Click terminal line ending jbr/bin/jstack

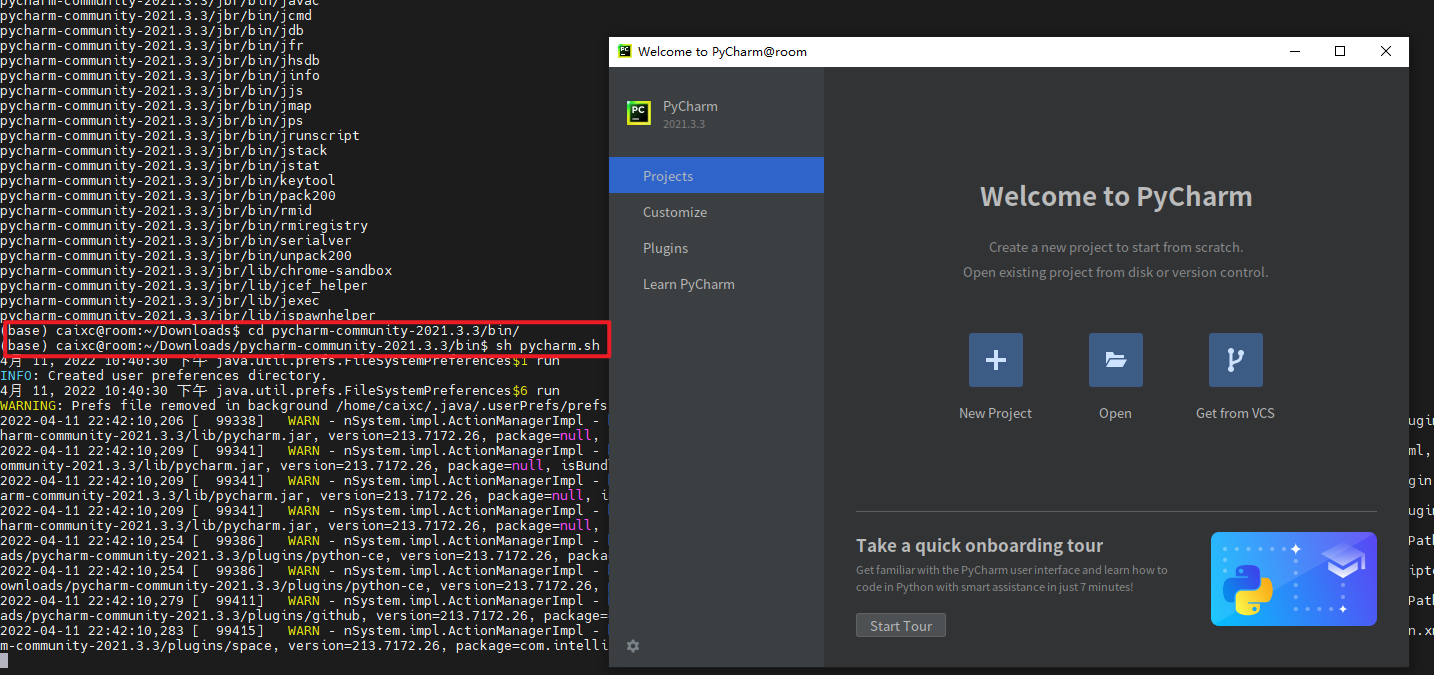point(164,151)
